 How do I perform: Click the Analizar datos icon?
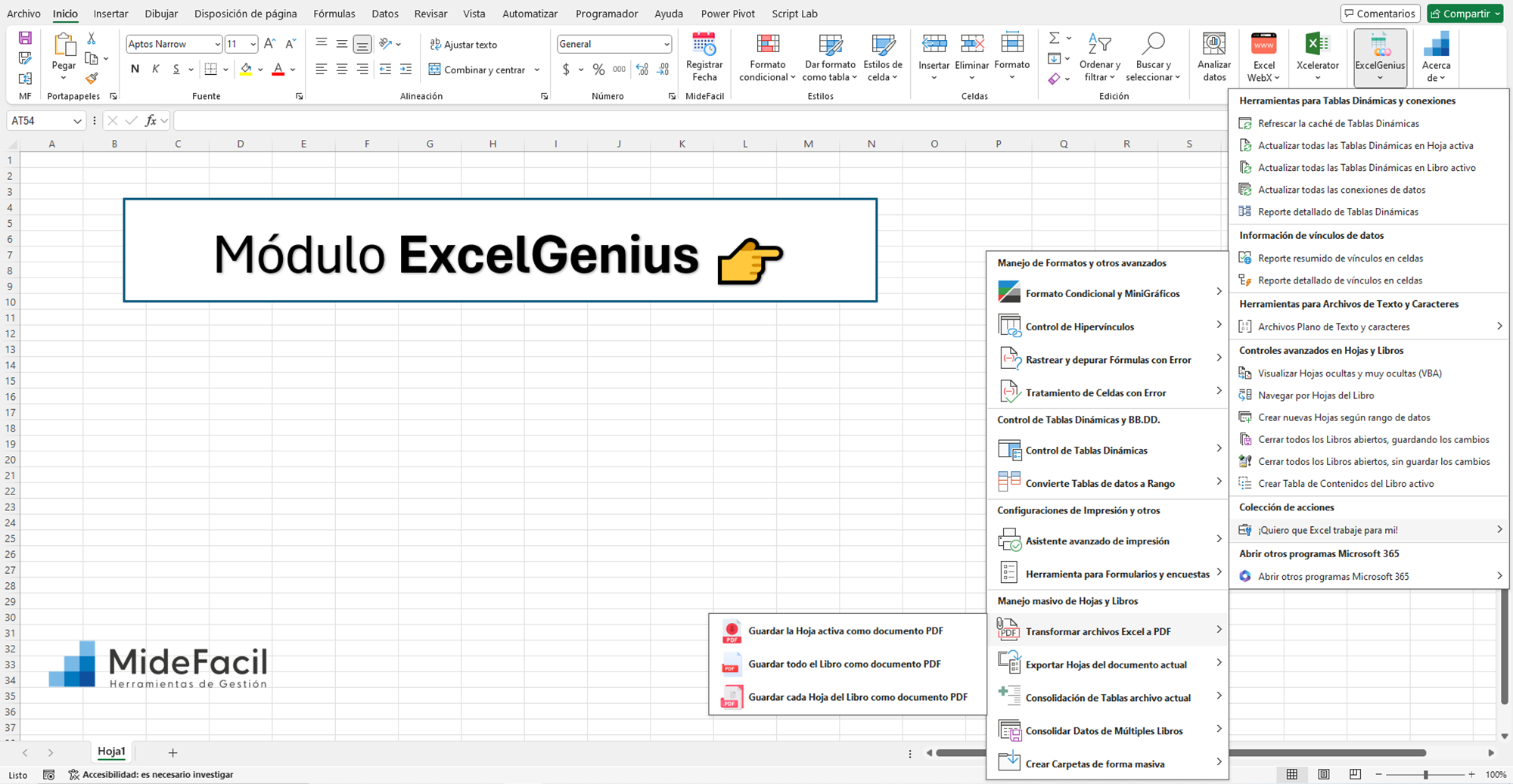tap(1214, 45)
